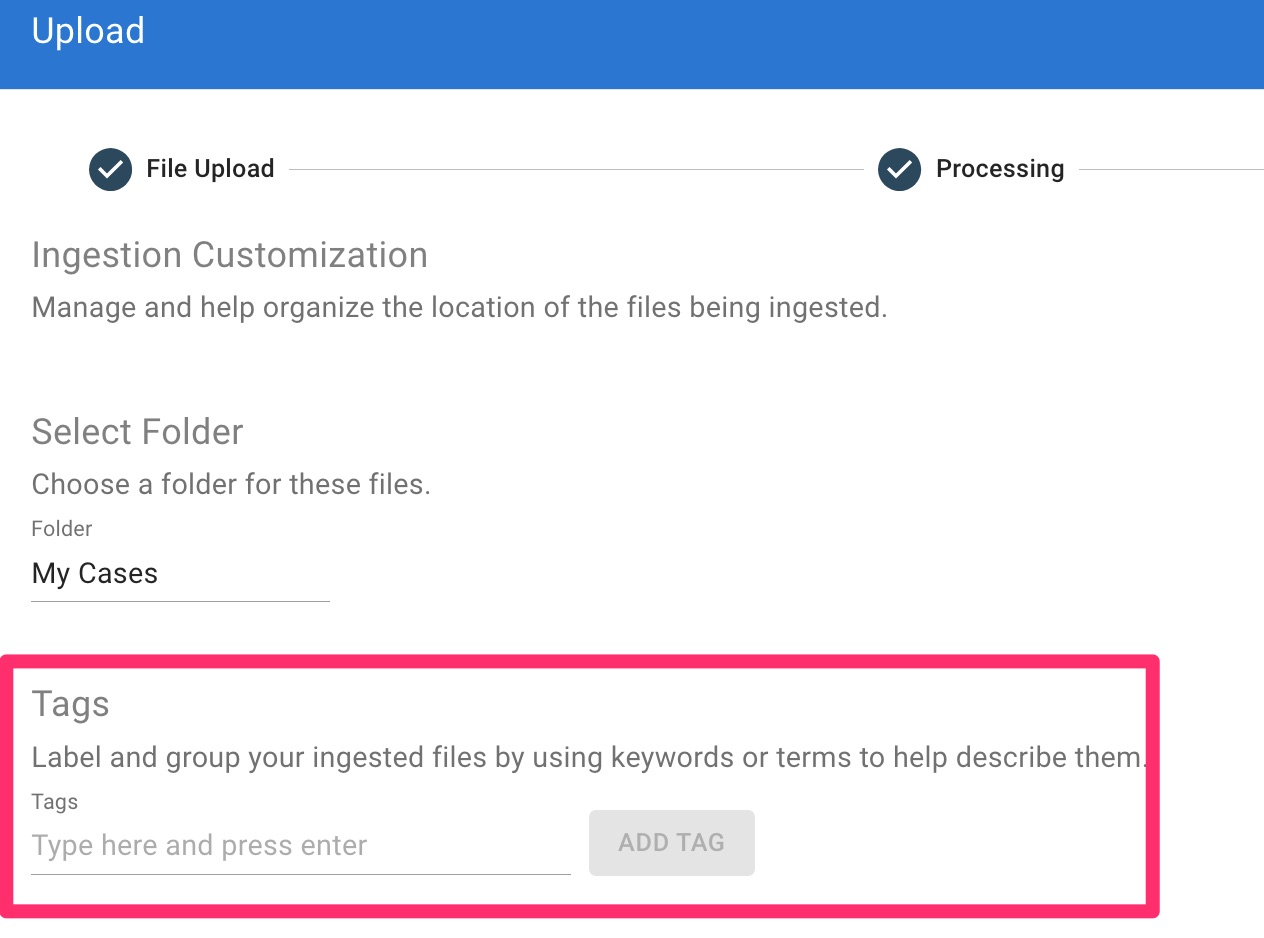Click the Tags section heading
The image size is (1264, 938).
pos(71,704)
